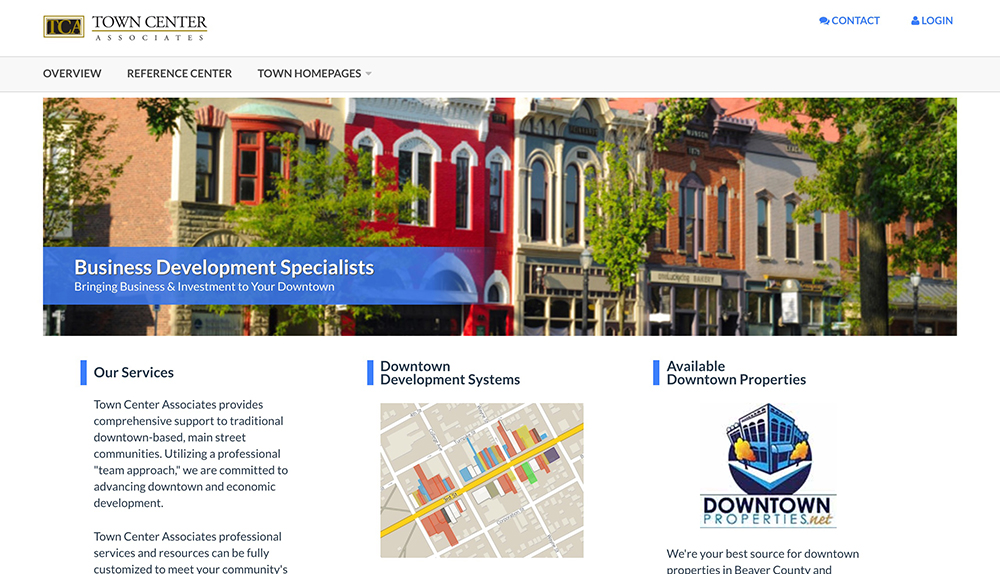Open the Town Homepages menu label
Image resolution: width=1000 pixels, height=574 pixels.
308,74
